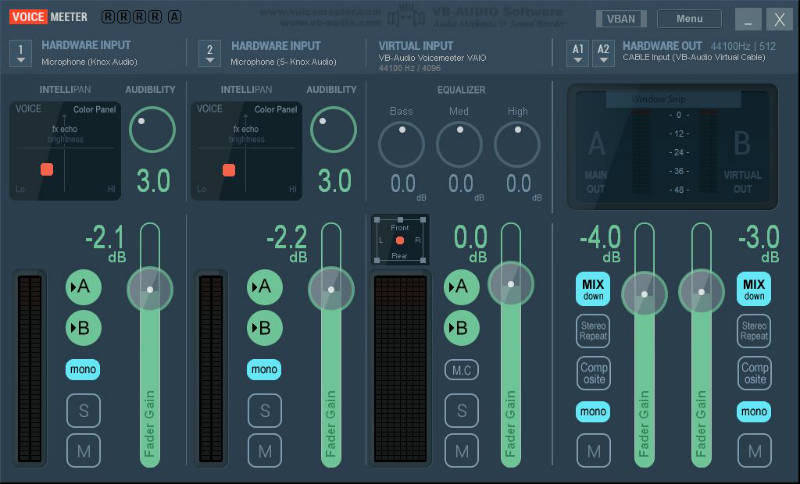Click the MIX down button for bus B
Image resolution: width=800 pixels, height=484 pixels.
pos(754,289)
